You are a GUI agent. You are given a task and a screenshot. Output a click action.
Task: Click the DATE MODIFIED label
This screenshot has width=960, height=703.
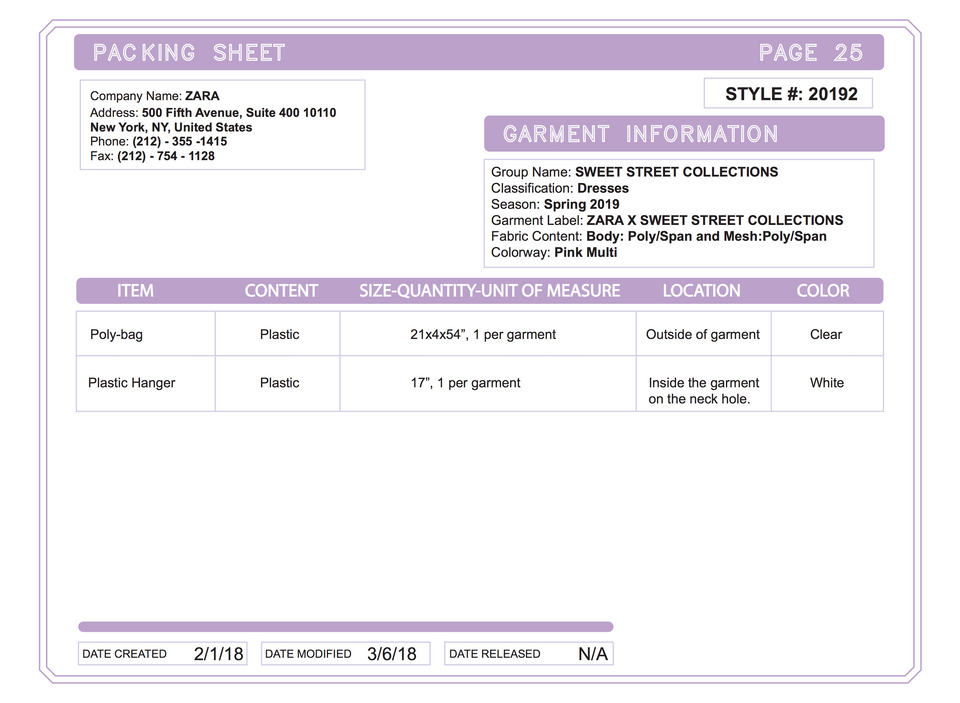308,654
